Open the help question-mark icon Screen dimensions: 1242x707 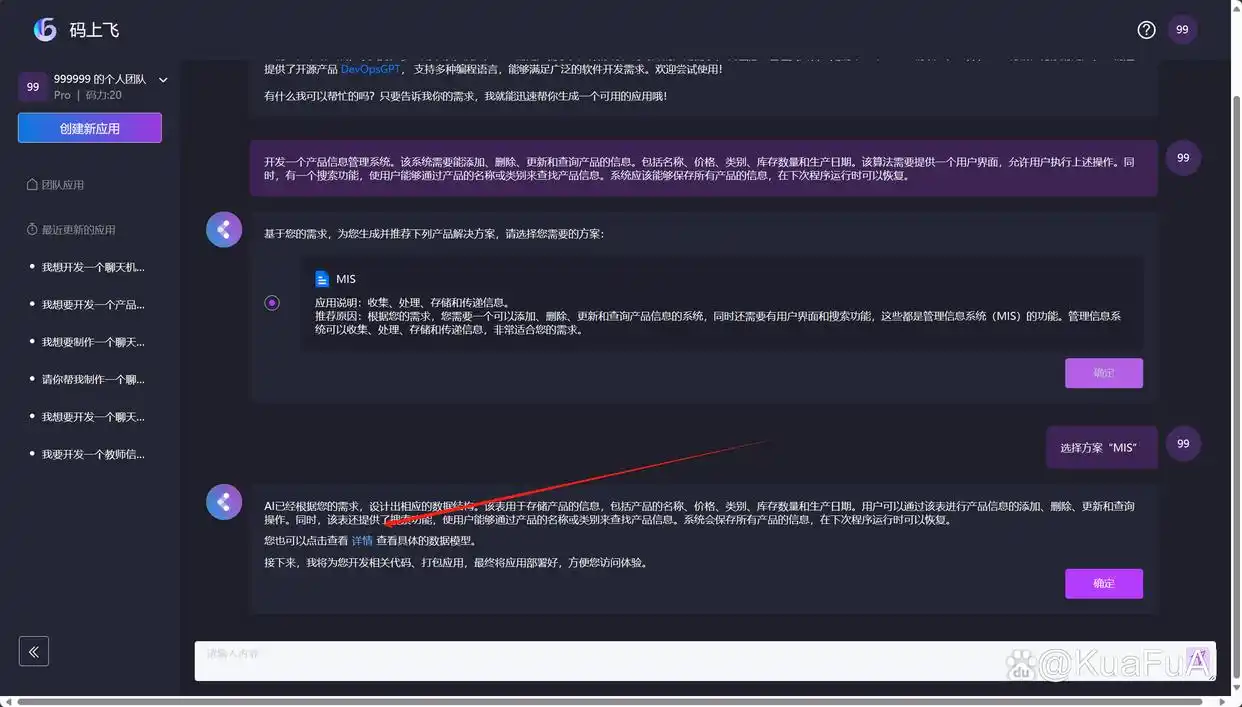(1146, 29)
